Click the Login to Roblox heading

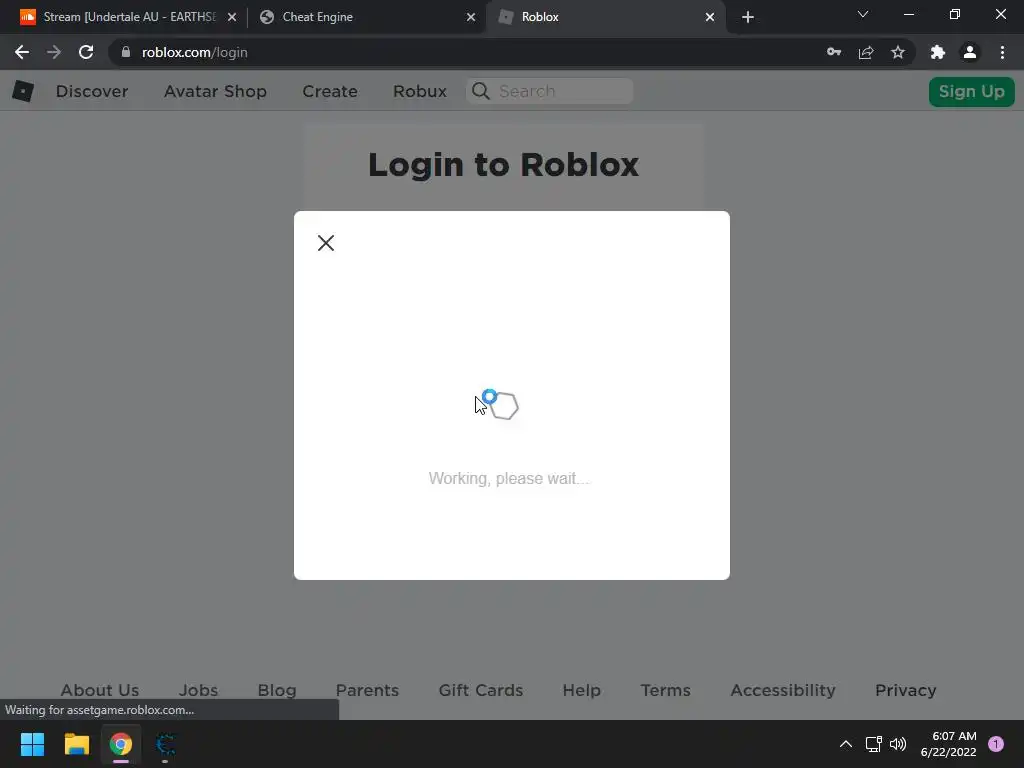coord(504,165)
